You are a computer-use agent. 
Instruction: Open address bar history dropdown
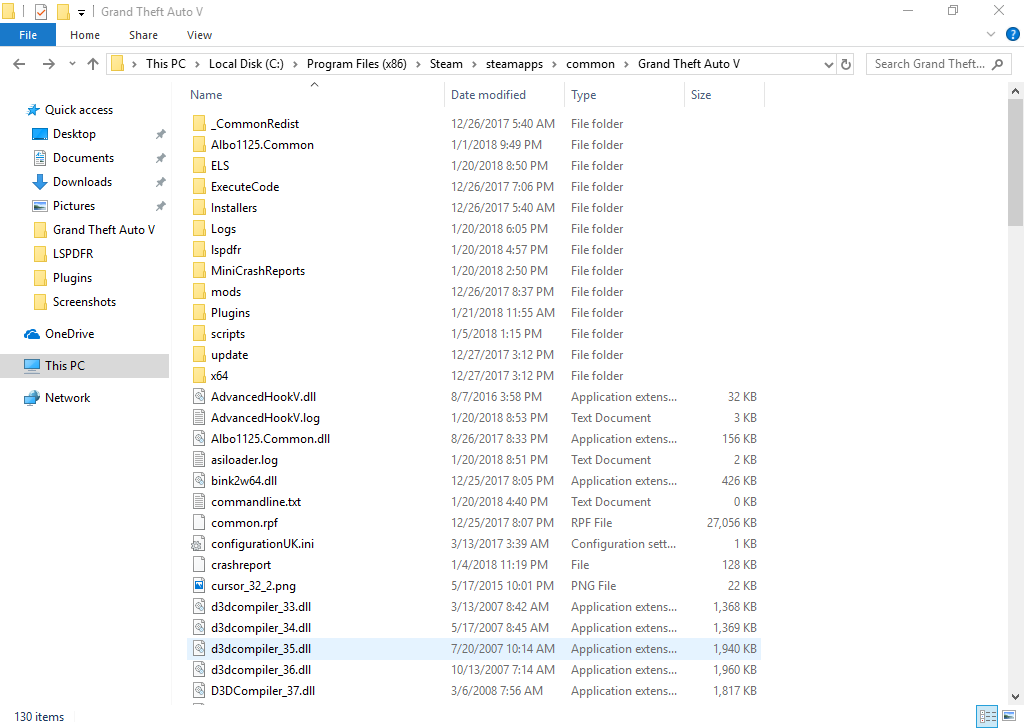click(x=829, y=64)
